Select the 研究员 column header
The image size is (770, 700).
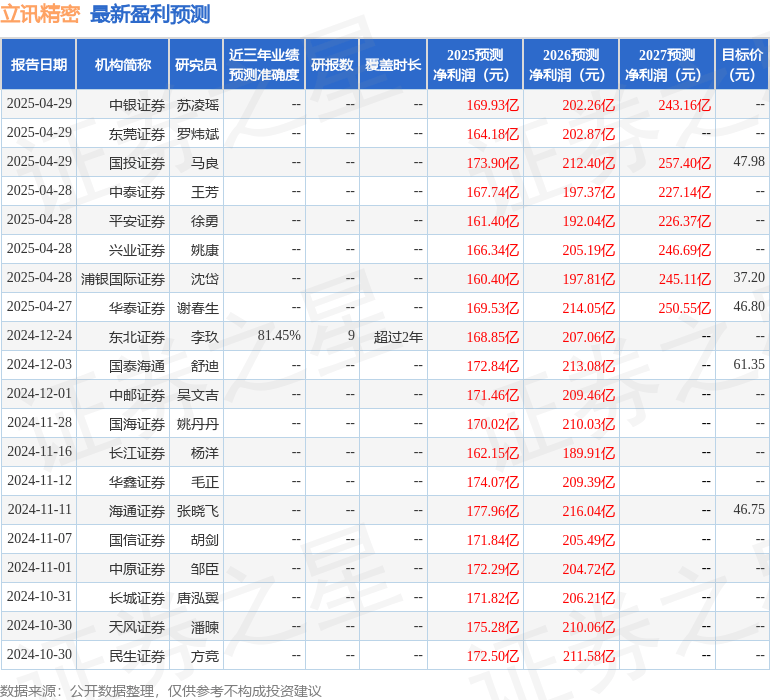196,64
